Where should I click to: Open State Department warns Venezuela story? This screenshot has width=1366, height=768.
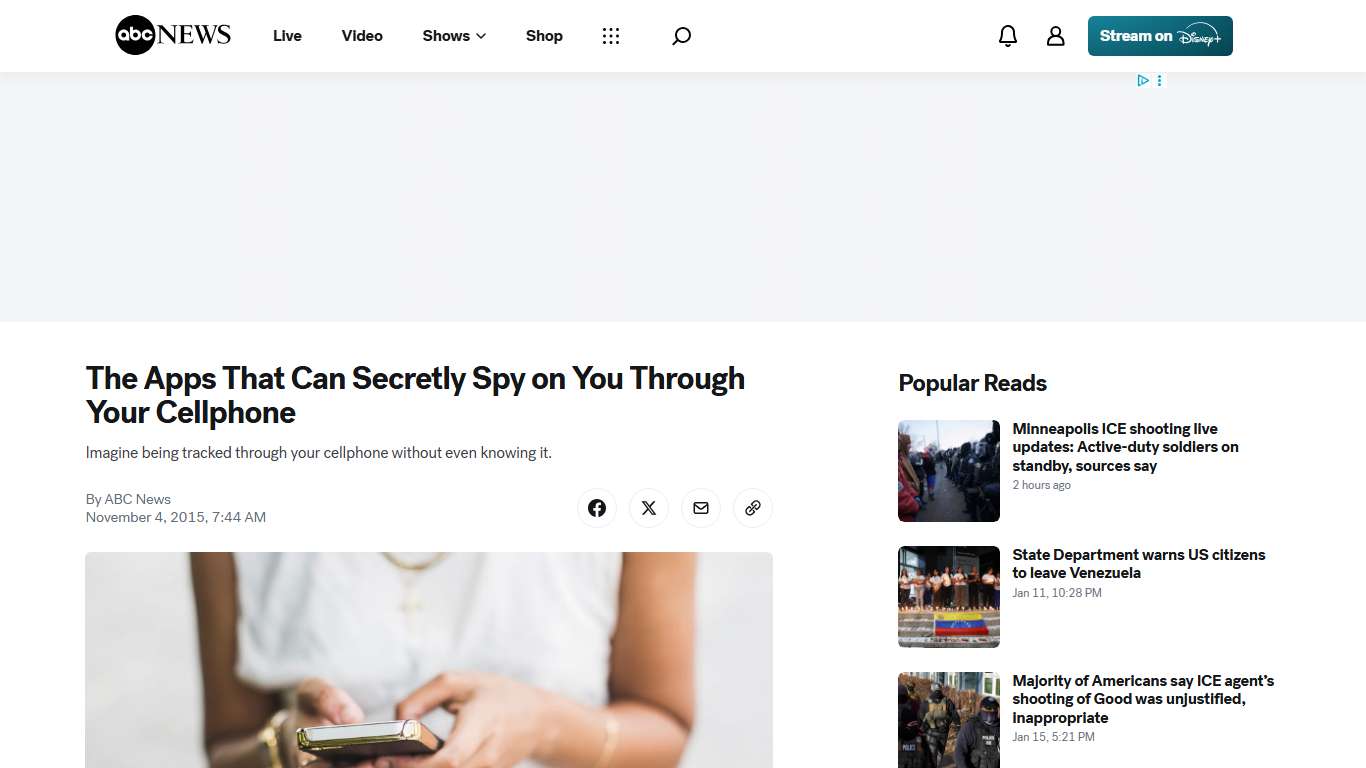pos(1139,564)
